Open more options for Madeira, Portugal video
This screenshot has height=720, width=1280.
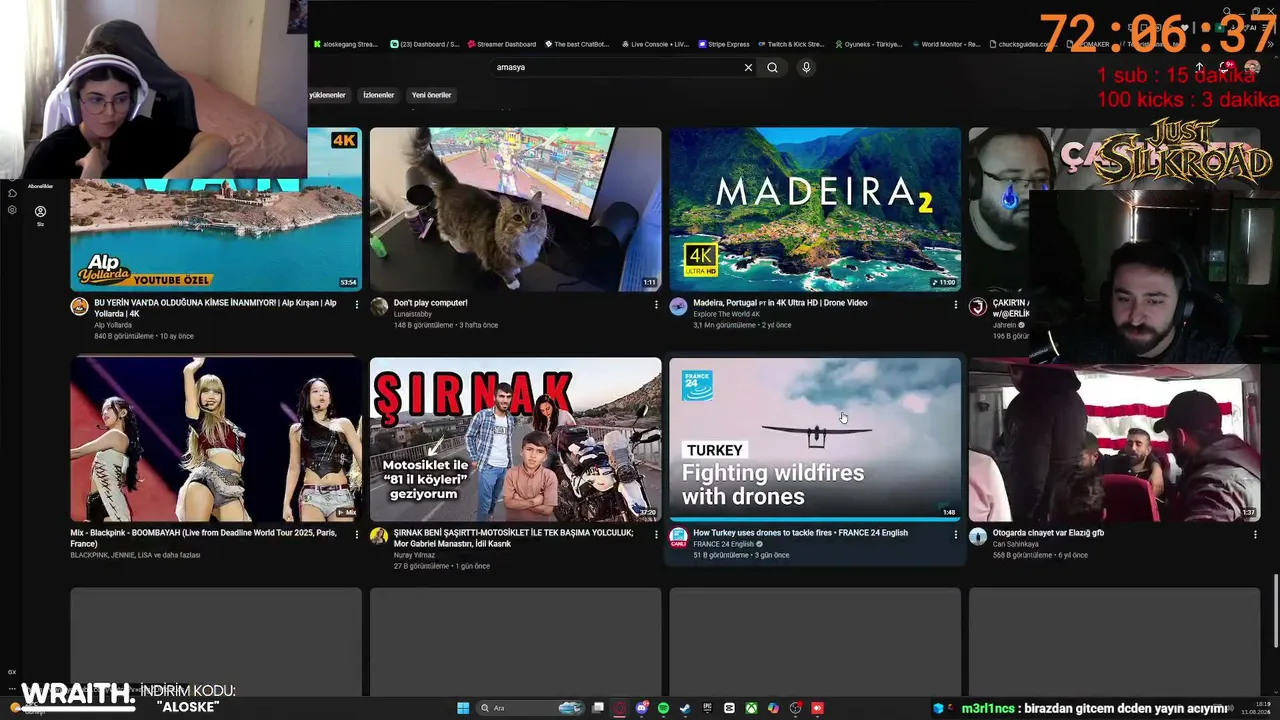click(955, 304)
